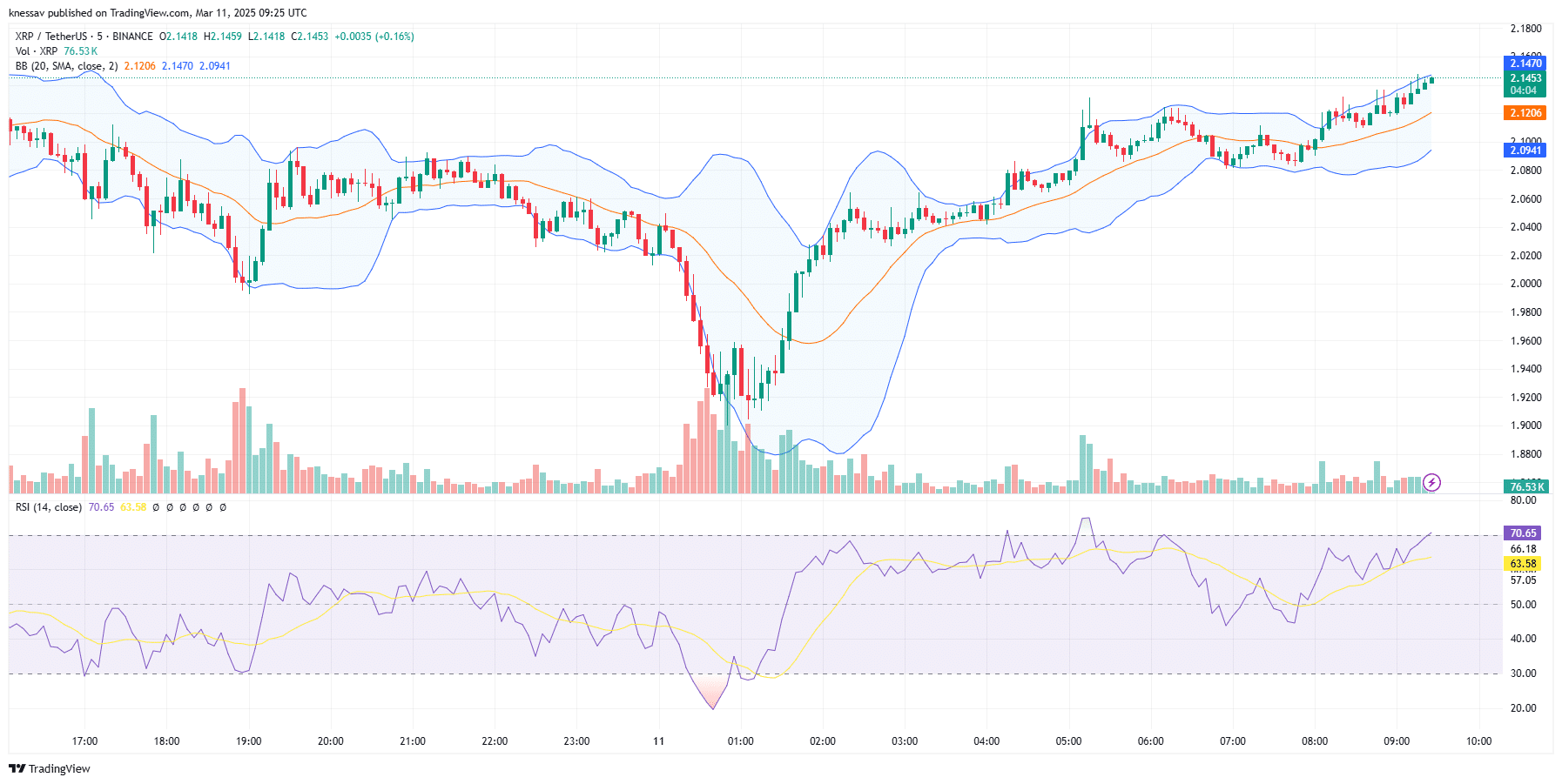Click 2.1470 value in BB legend
The image size is (1562, 784).
point(178,66)
